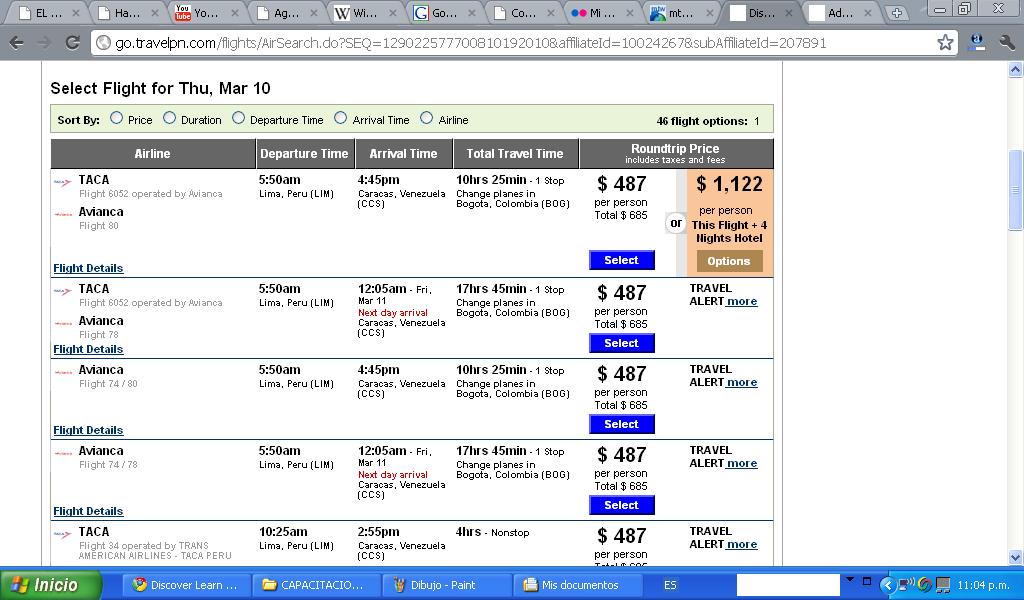This screenshot has width=1024, height=600.
Task: Open Options for flight plus hotel package
Action: pyautogui.click(x=729, y=261)
